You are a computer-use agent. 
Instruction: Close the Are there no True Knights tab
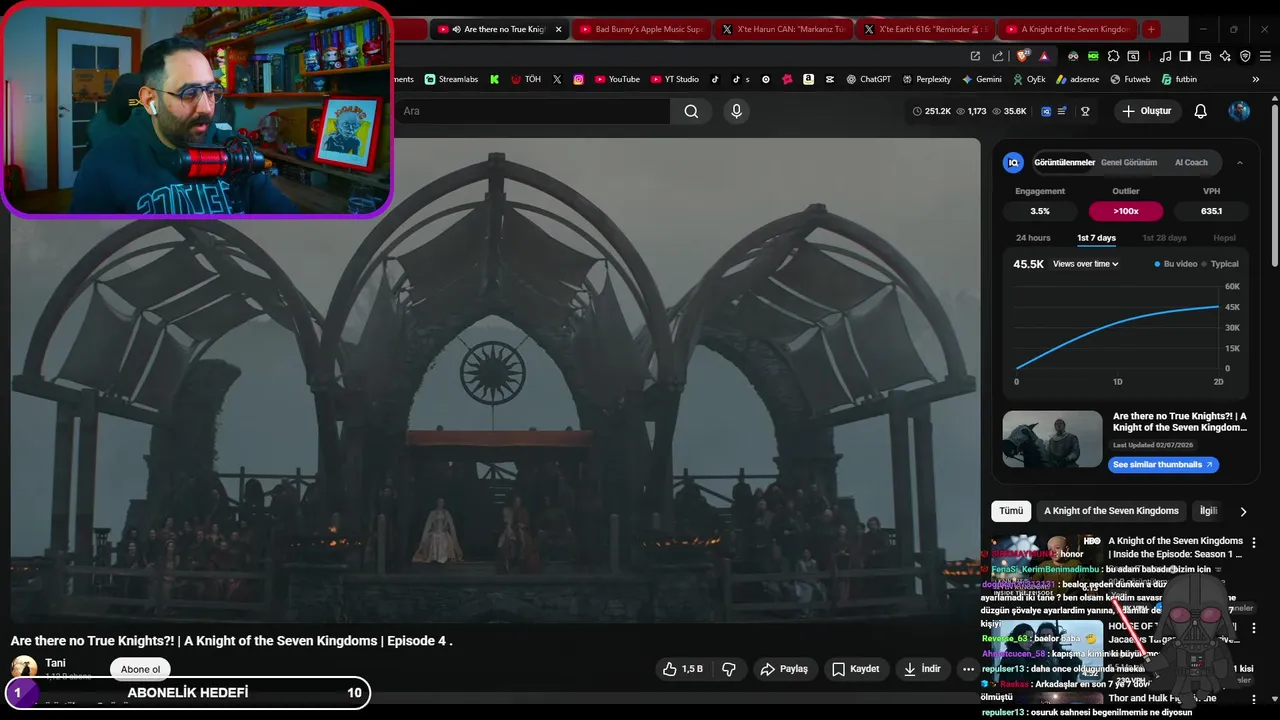559,29
